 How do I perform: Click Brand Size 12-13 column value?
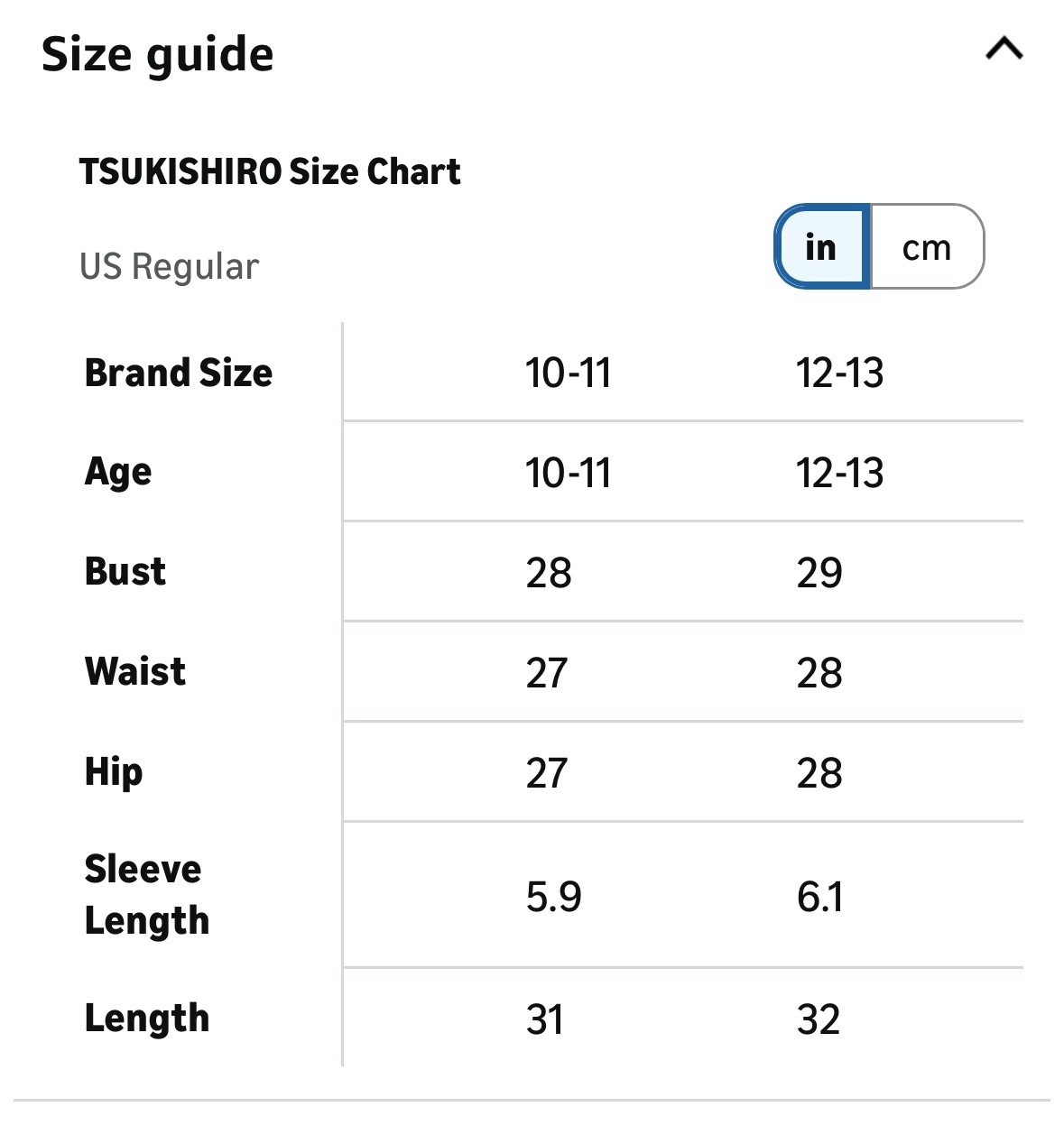pyautogui.click(x=839, y=373)
